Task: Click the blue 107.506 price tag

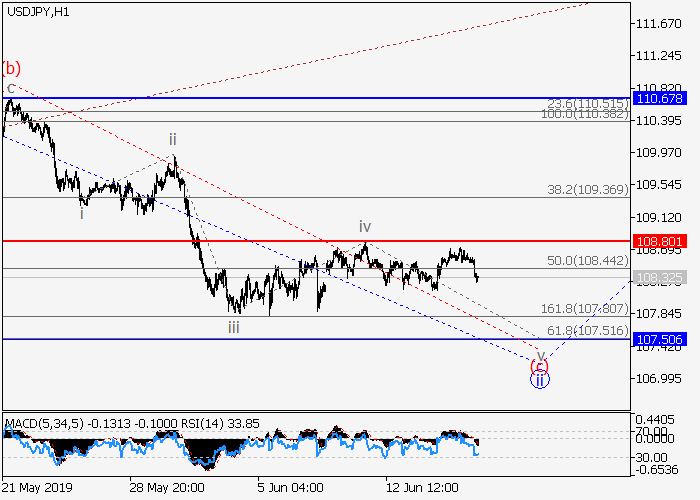Action: pyautogui.click(x=659, y=339)
